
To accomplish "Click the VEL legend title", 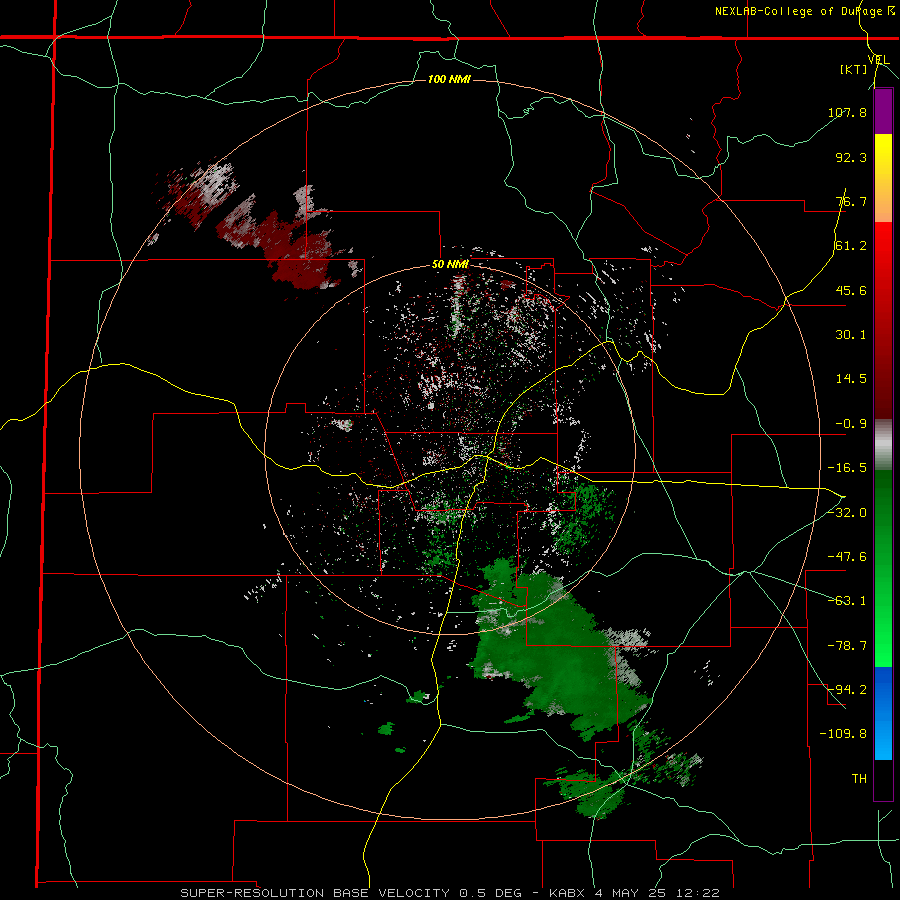I will coord(879,60).
